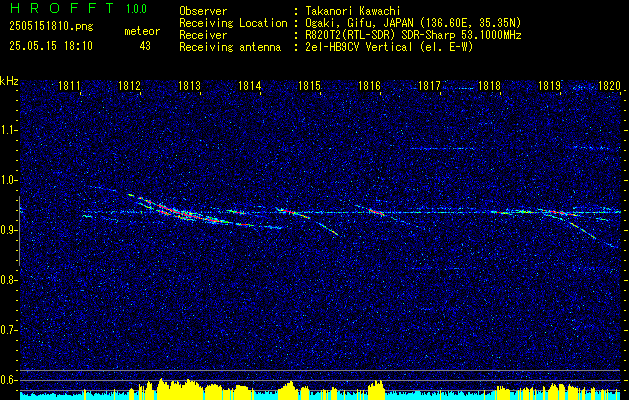Click the 0.9 kHz axis value
This screenshot has width=629, height=400.
(8, 230)
